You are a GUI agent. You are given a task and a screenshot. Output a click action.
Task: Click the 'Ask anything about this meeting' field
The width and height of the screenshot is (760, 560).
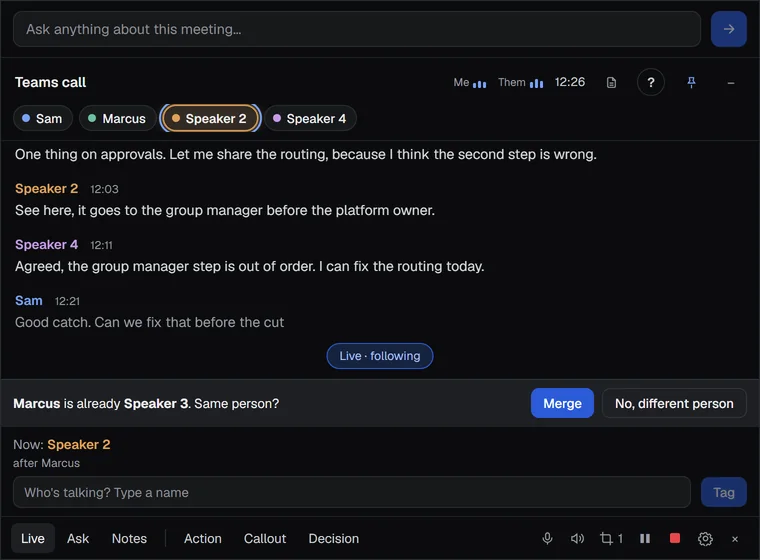pyautogui.click(x=357, y=29)
